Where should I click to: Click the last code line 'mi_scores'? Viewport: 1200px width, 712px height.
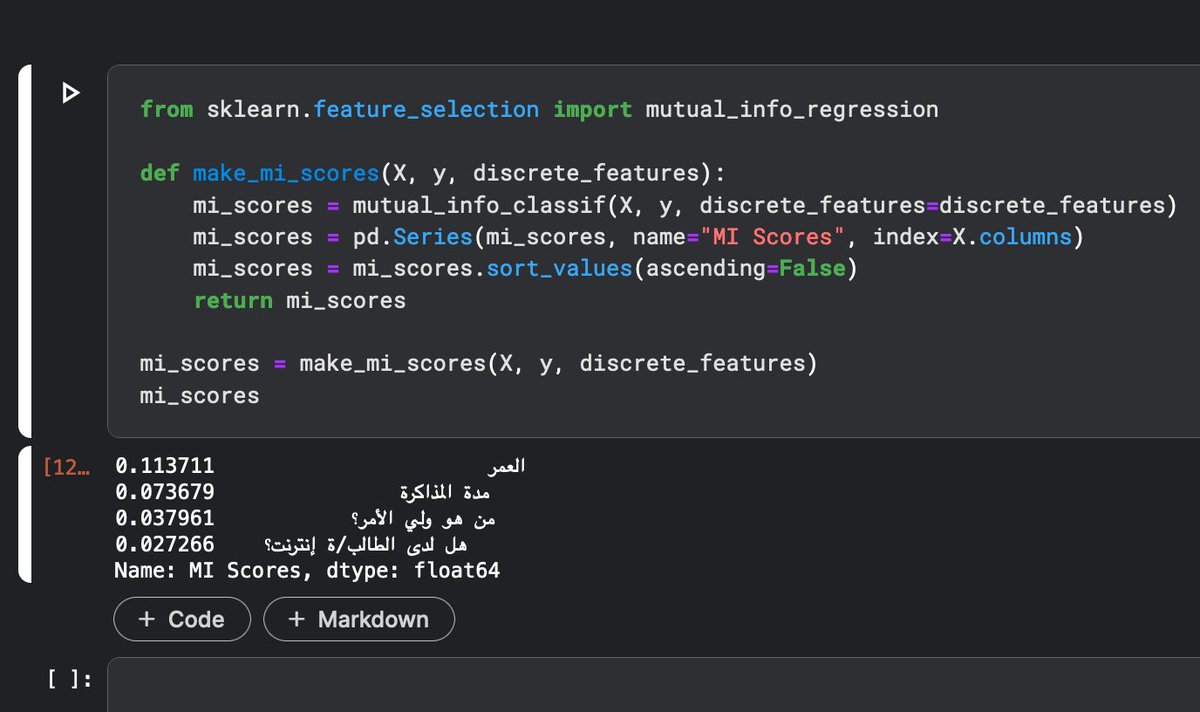(199, 396)
